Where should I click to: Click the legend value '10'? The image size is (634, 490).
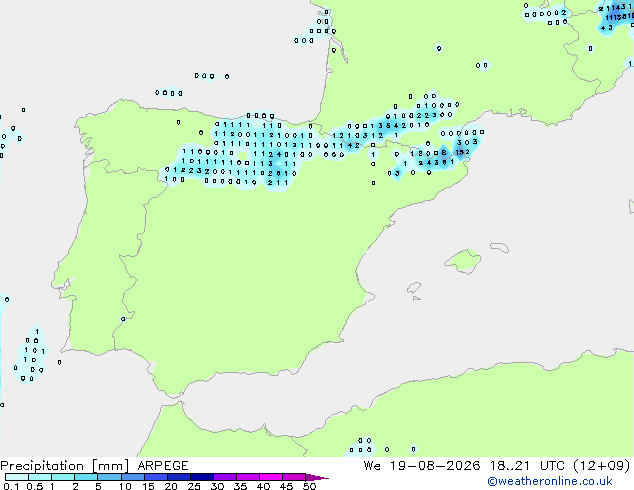tap(125, 486)
